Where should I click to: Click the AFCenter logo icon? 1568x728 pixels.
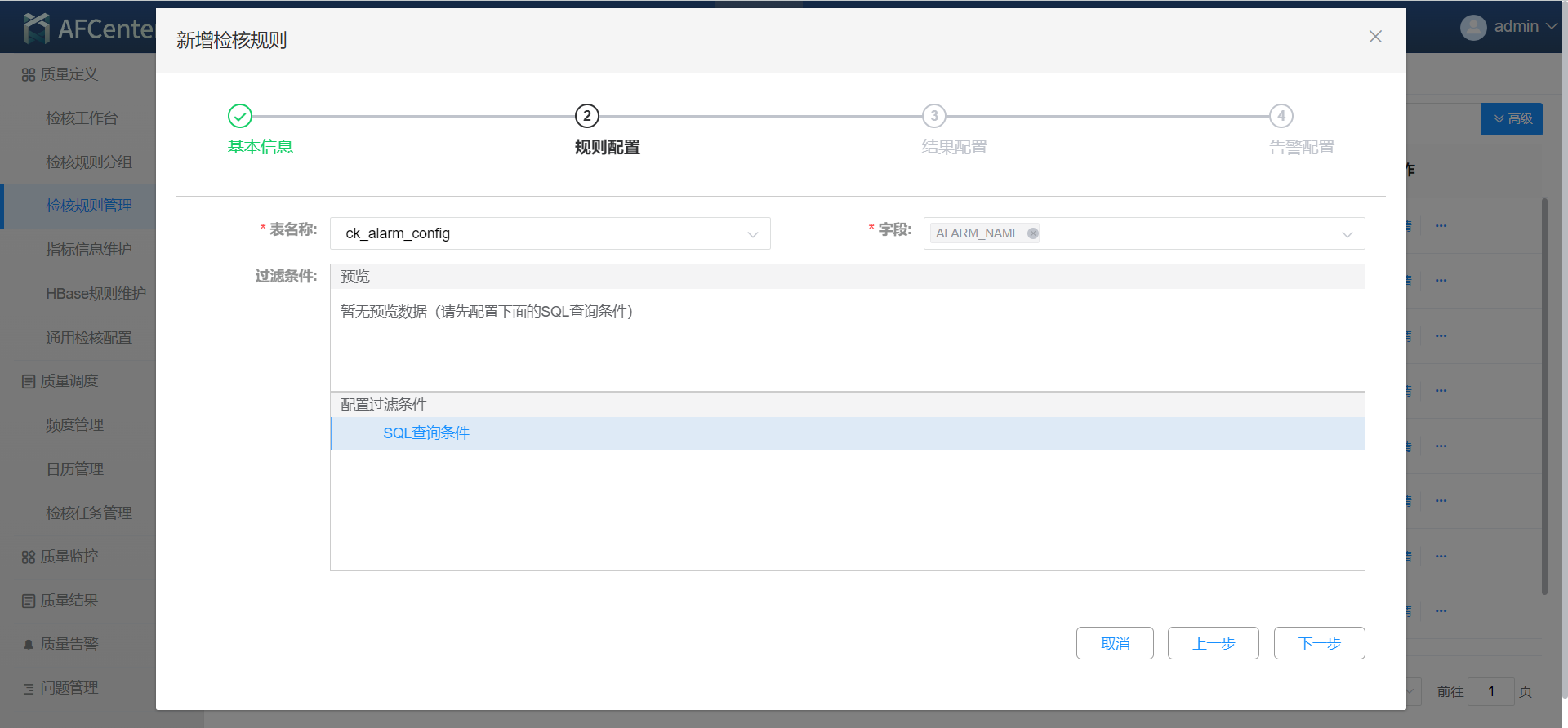[37, 29]
